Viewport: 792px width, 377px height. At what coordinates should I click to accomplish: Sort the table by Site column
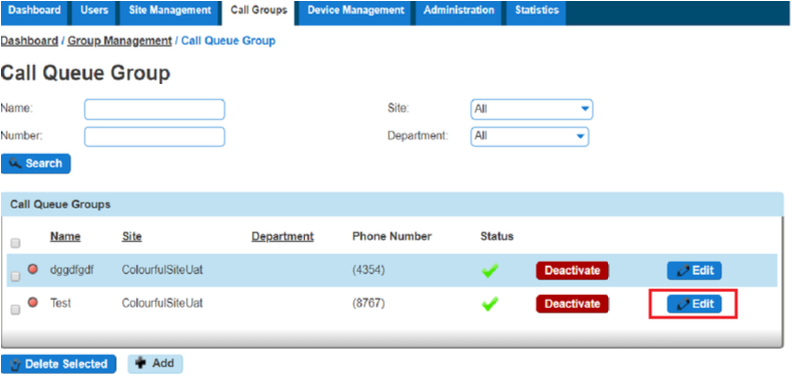pos(132,237)
